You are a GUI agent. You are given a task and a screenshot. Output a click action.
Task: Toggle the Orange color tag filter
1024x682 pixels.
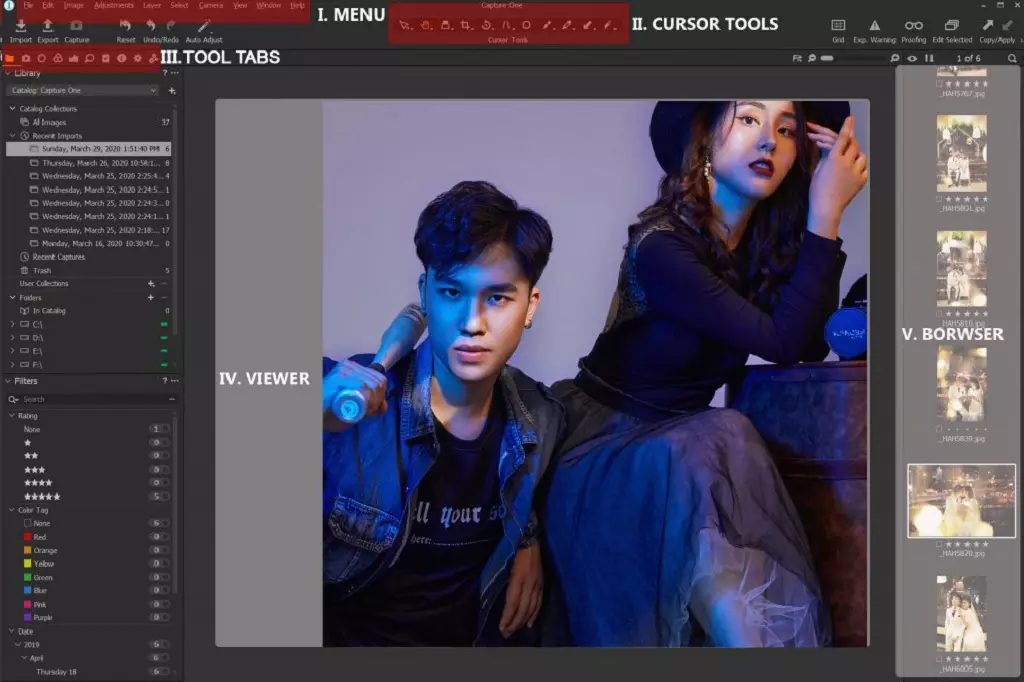tap(159, 550)
